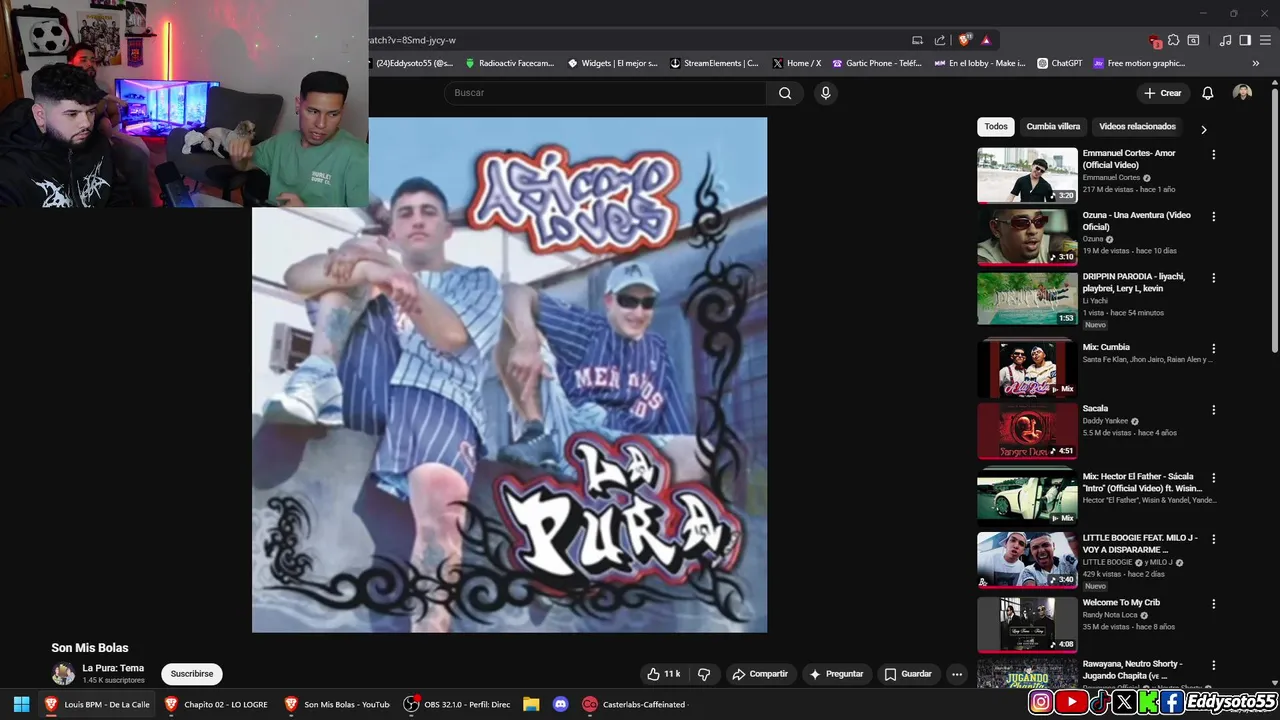The height and width of the screenshot is (720, 1280).
Task: Open the LITTLE BOOGIE FEAT. MILO J thumbnail
Action: pyautogui.click(x=1027, y=559)
